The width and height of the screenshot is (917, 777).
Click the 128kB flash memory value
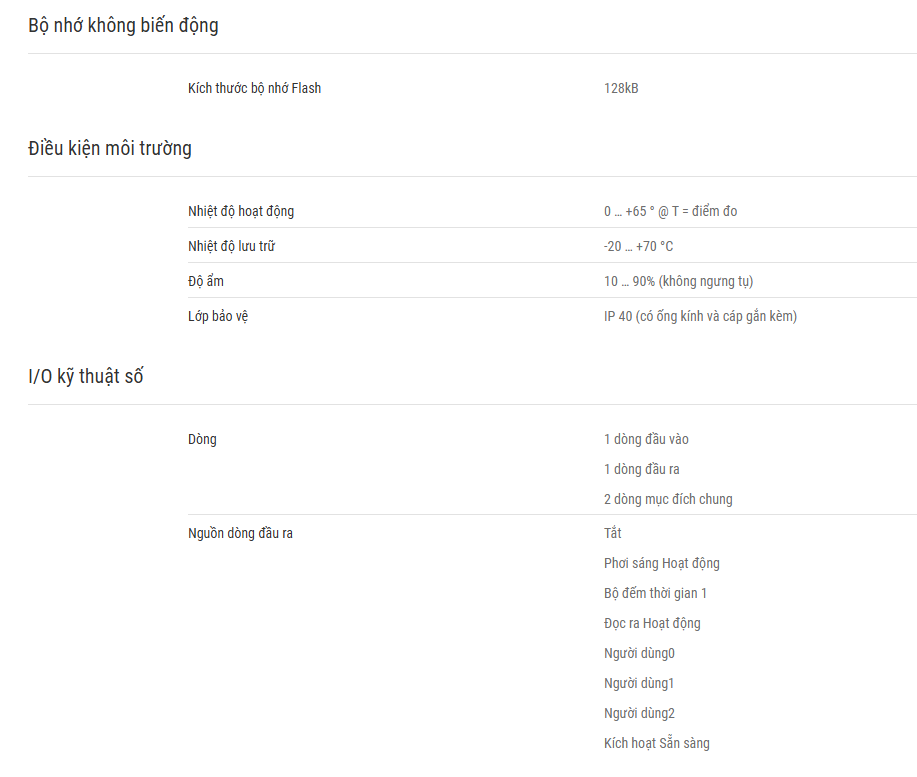point(621,88)
